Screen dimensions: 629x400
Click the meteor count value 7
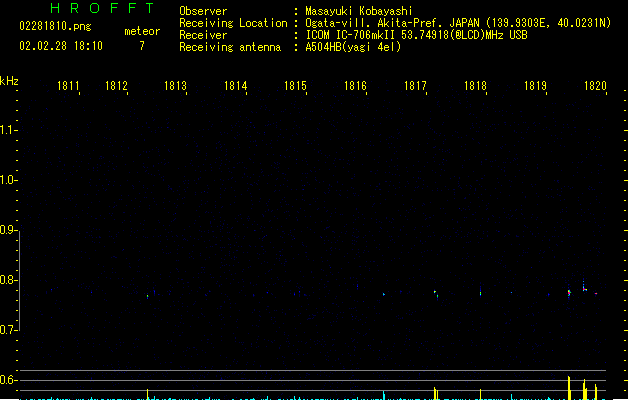tap(142, 46)
